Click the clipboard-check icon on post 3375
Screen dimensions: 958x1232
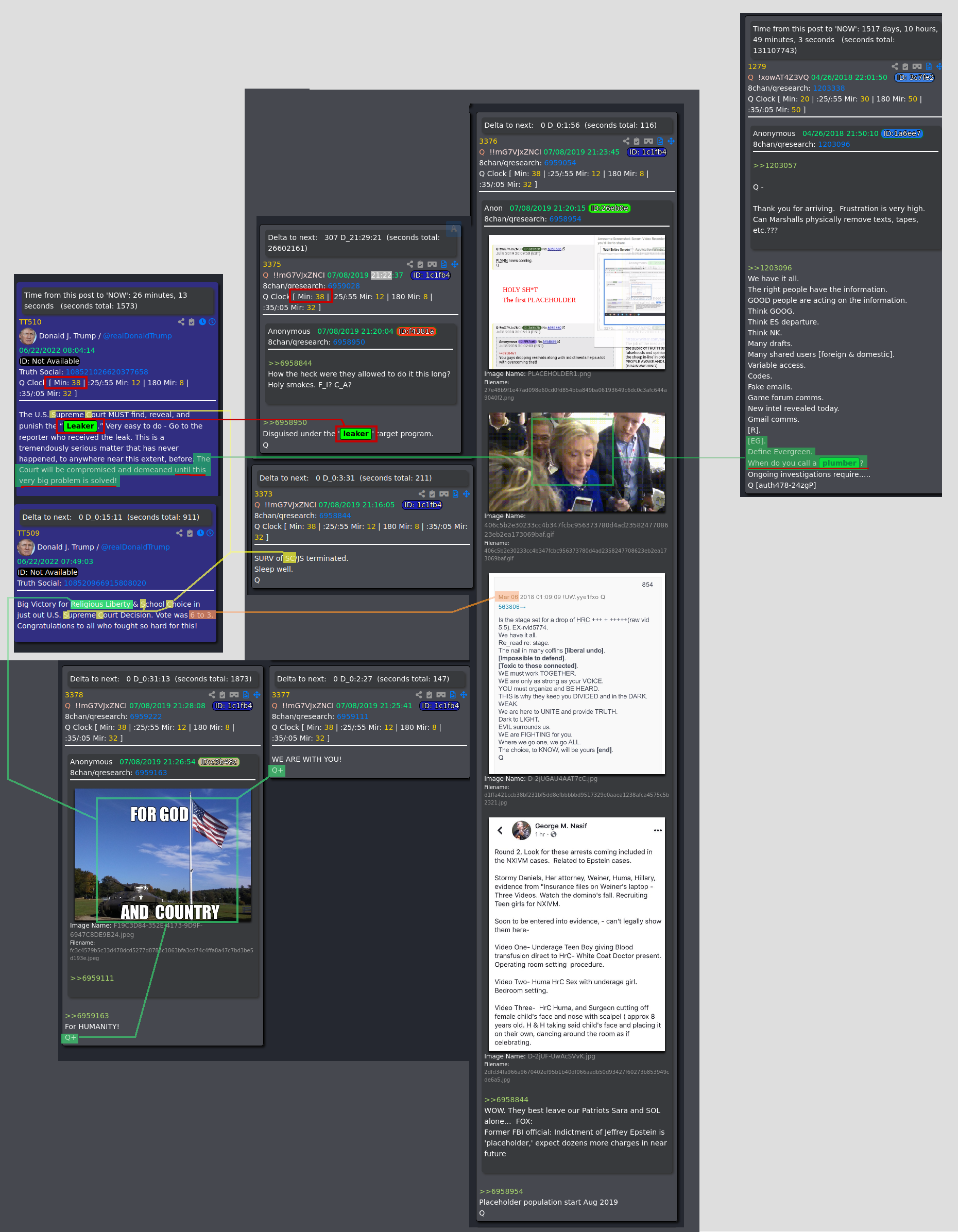420,264
